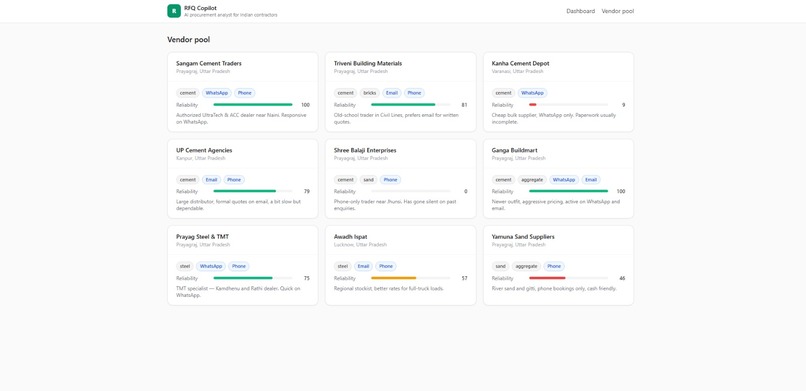Screen dimensions: 806x391
Task: Click cement tag on Sangam Cement Traders
Action: 188,93
